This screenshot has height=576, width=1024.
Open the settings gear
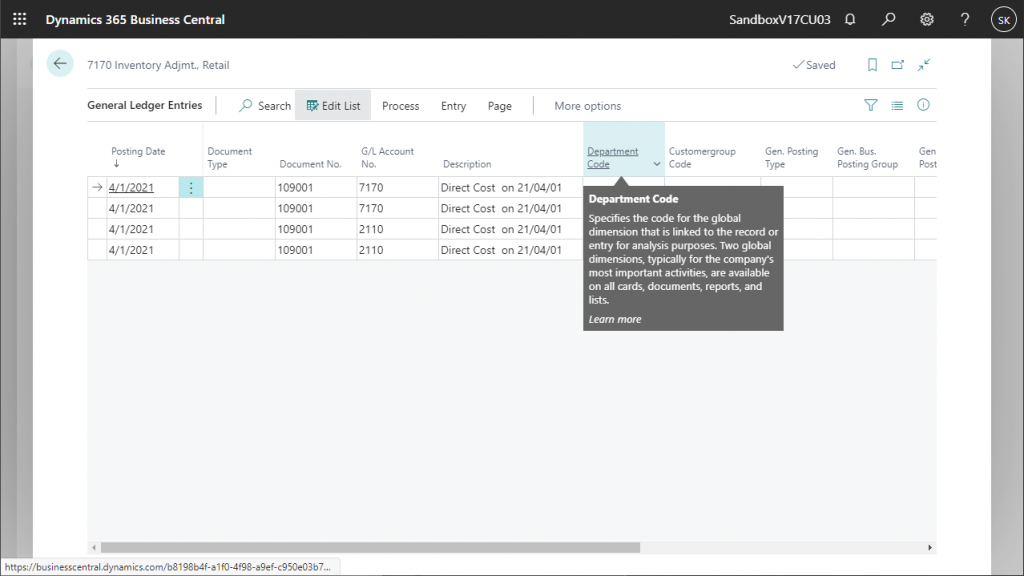927,19
